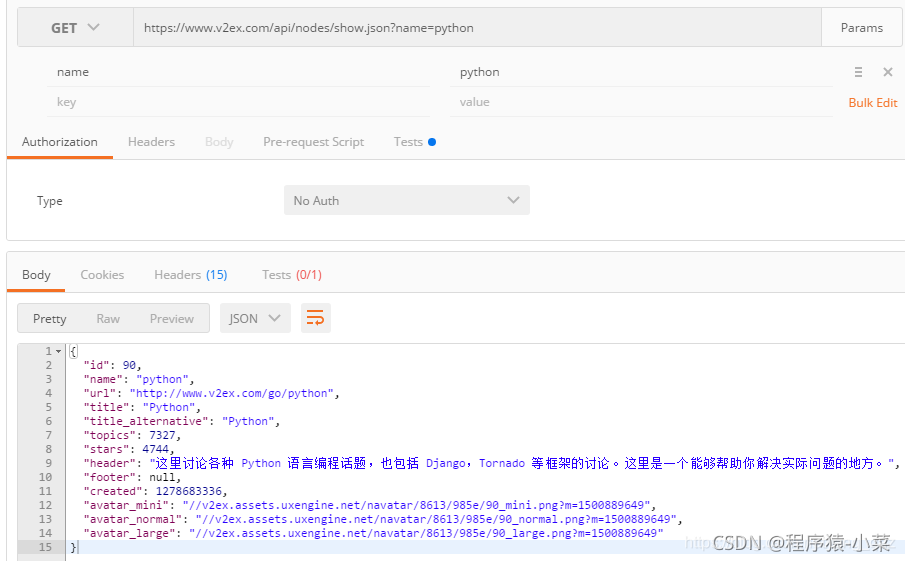
Task: Click the stars value 4744
Action: click(x=155, y=449)
